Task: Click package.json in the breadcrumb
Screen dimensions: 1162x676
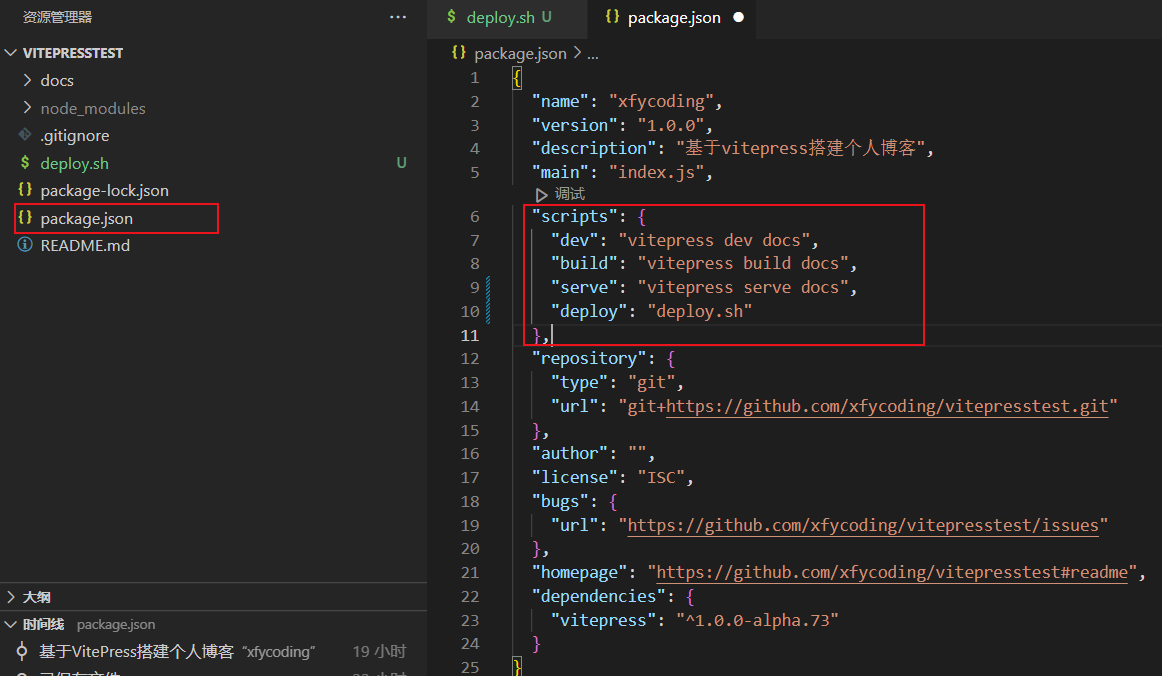Action: click(520, 53)
